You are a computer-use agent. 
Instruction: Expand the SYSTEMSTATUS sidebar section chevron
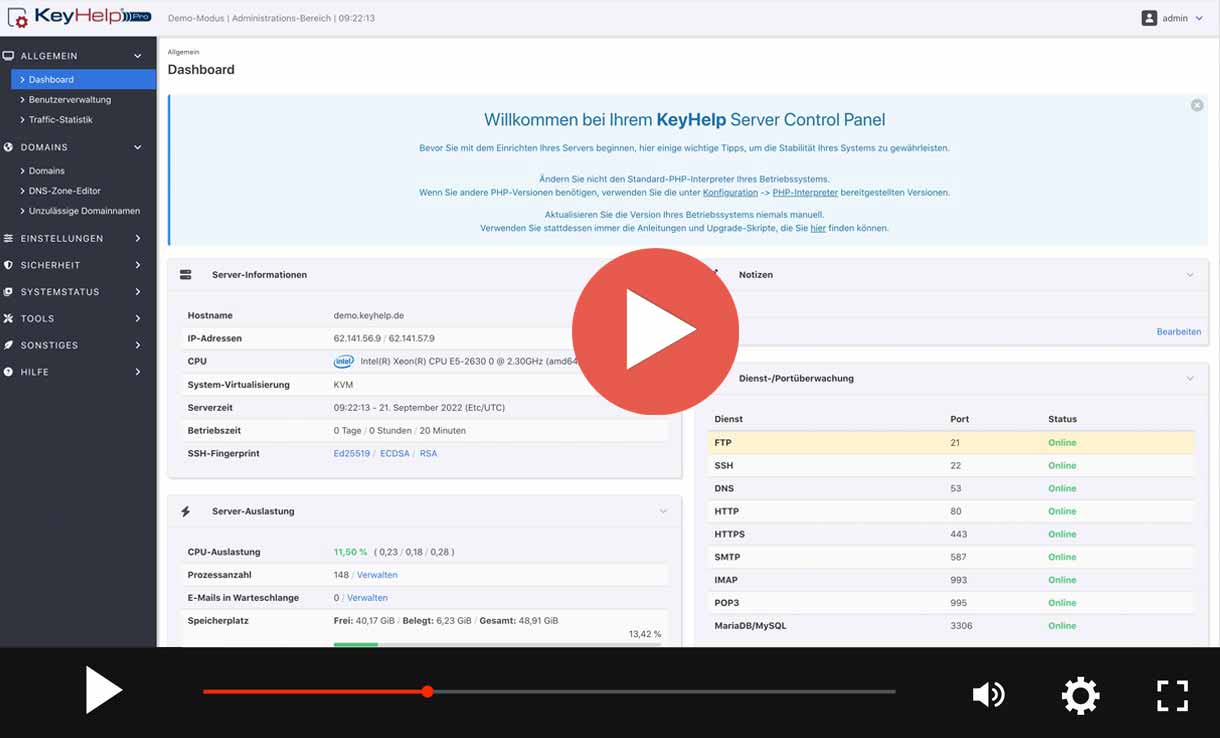click(138, 292)
